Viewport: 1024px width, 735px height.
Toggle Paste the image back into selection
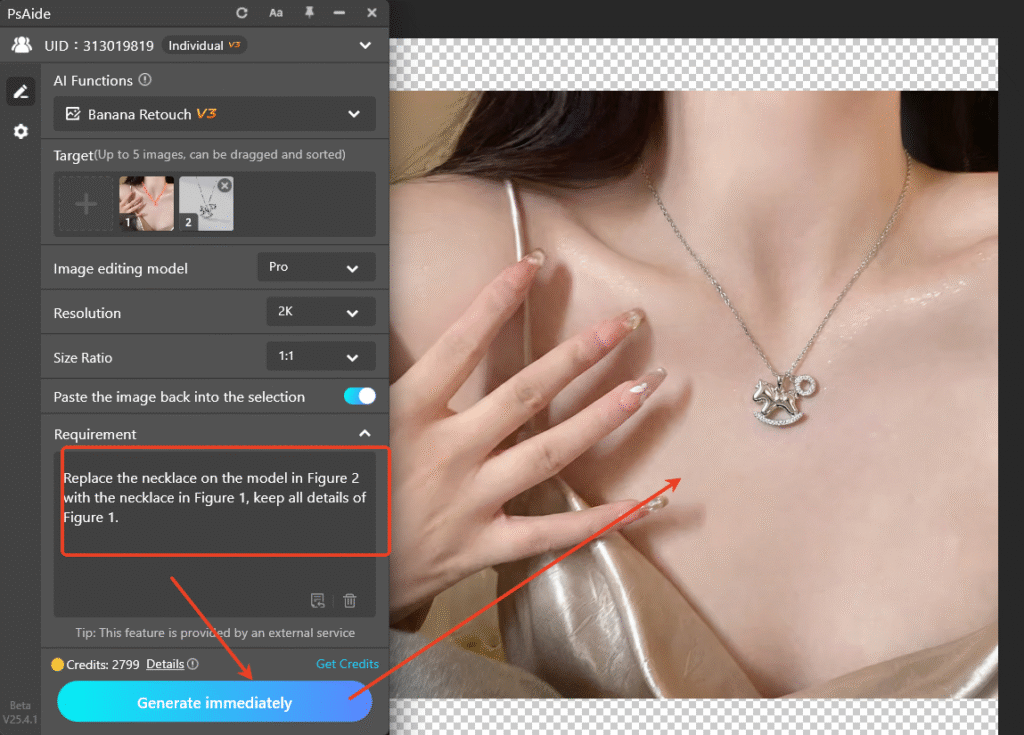pos(359,396)
